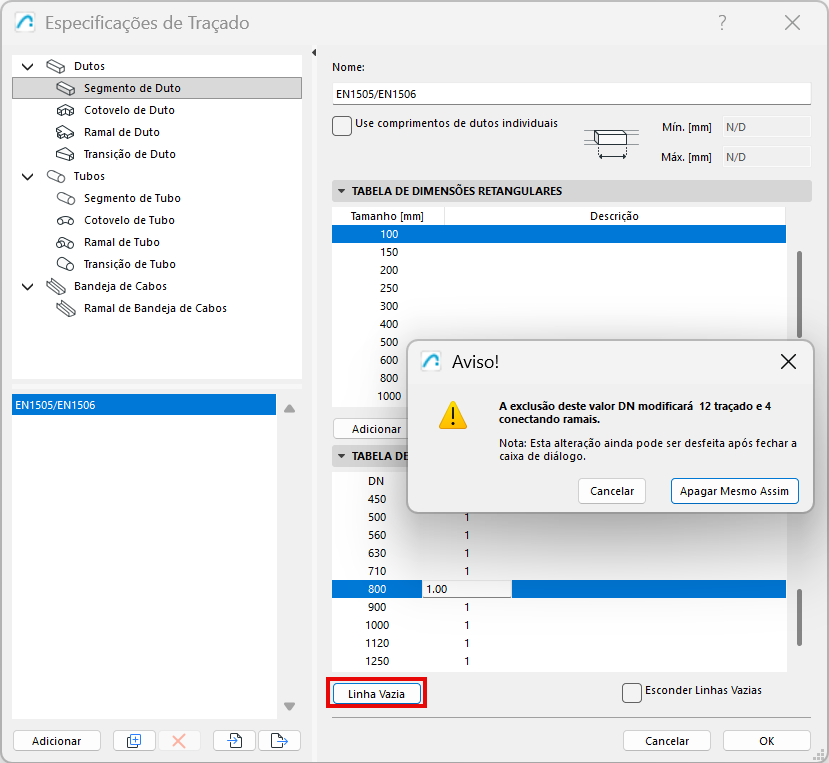Select DN row 900
The width and height of the screenshot is (829, 763).
[x=559, y=607]
